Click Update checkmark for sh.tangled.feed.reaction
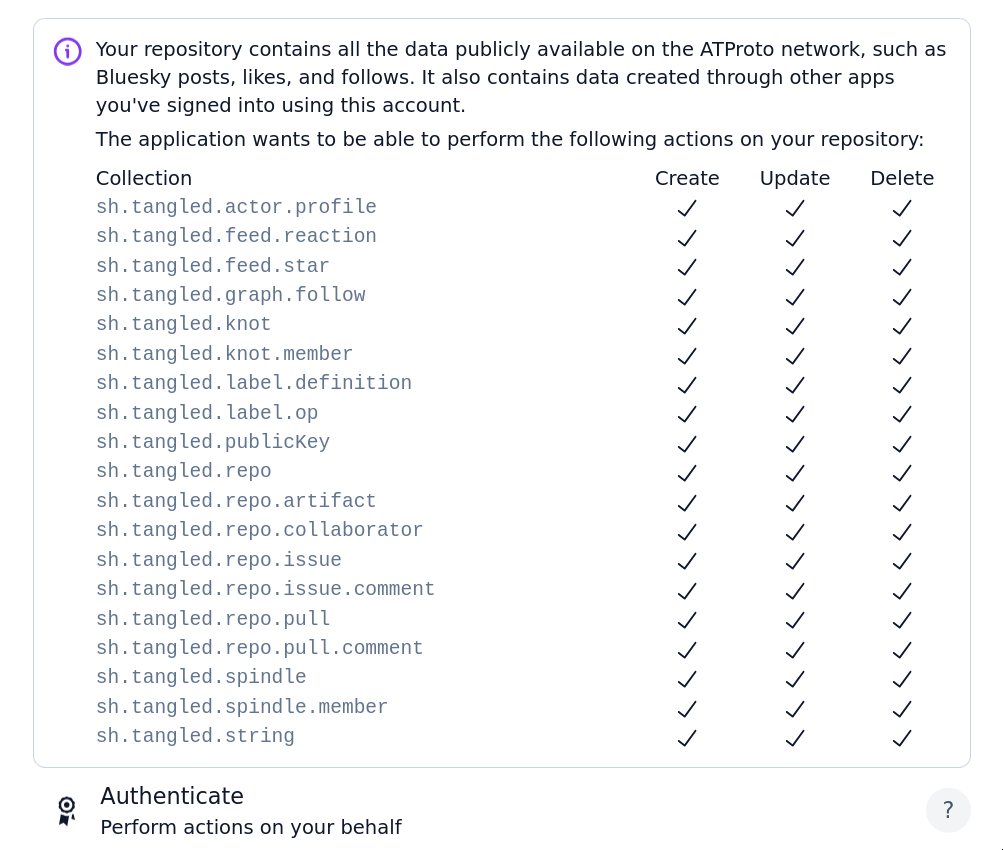 (795, 238)
